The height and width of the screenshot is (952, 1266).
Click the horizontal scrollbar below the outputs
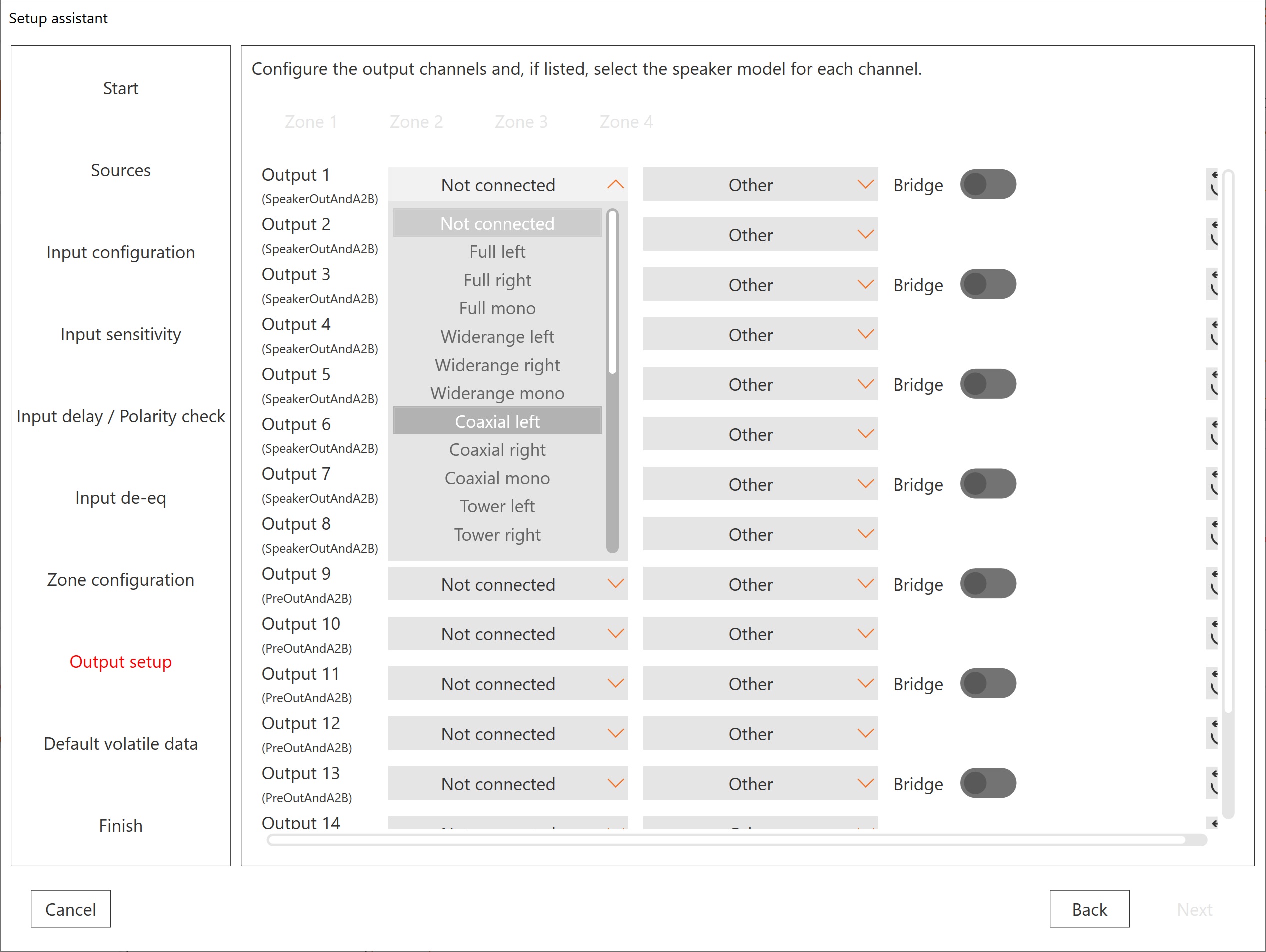tap(726, 839)
